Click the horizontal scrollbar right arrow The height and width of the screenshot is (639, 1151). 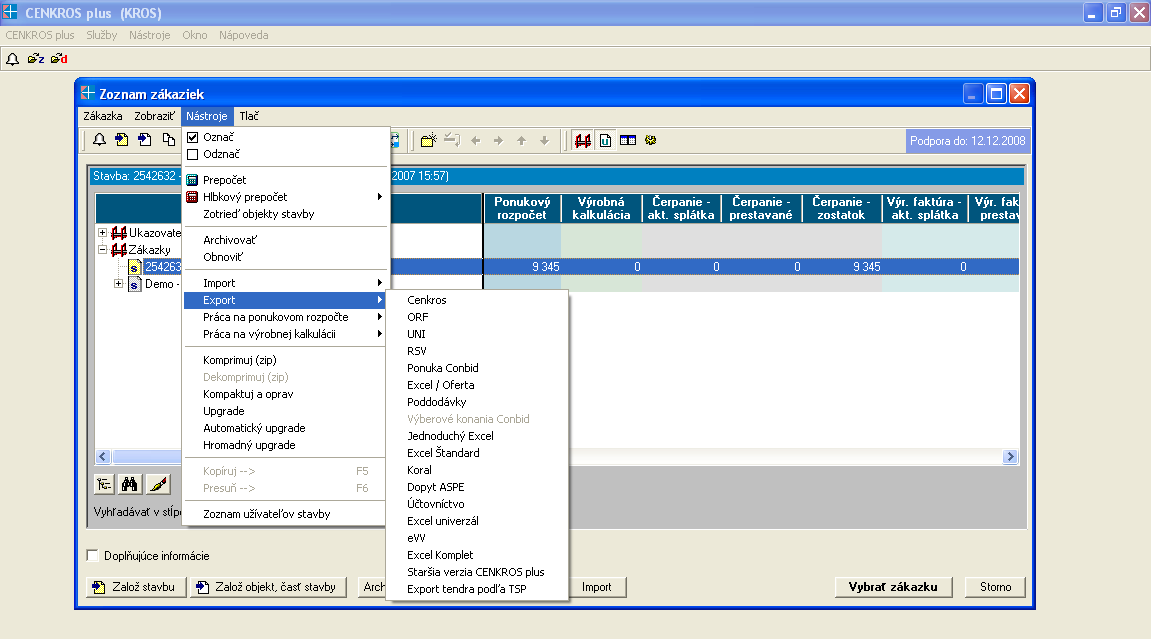[x=1010, y=456]
